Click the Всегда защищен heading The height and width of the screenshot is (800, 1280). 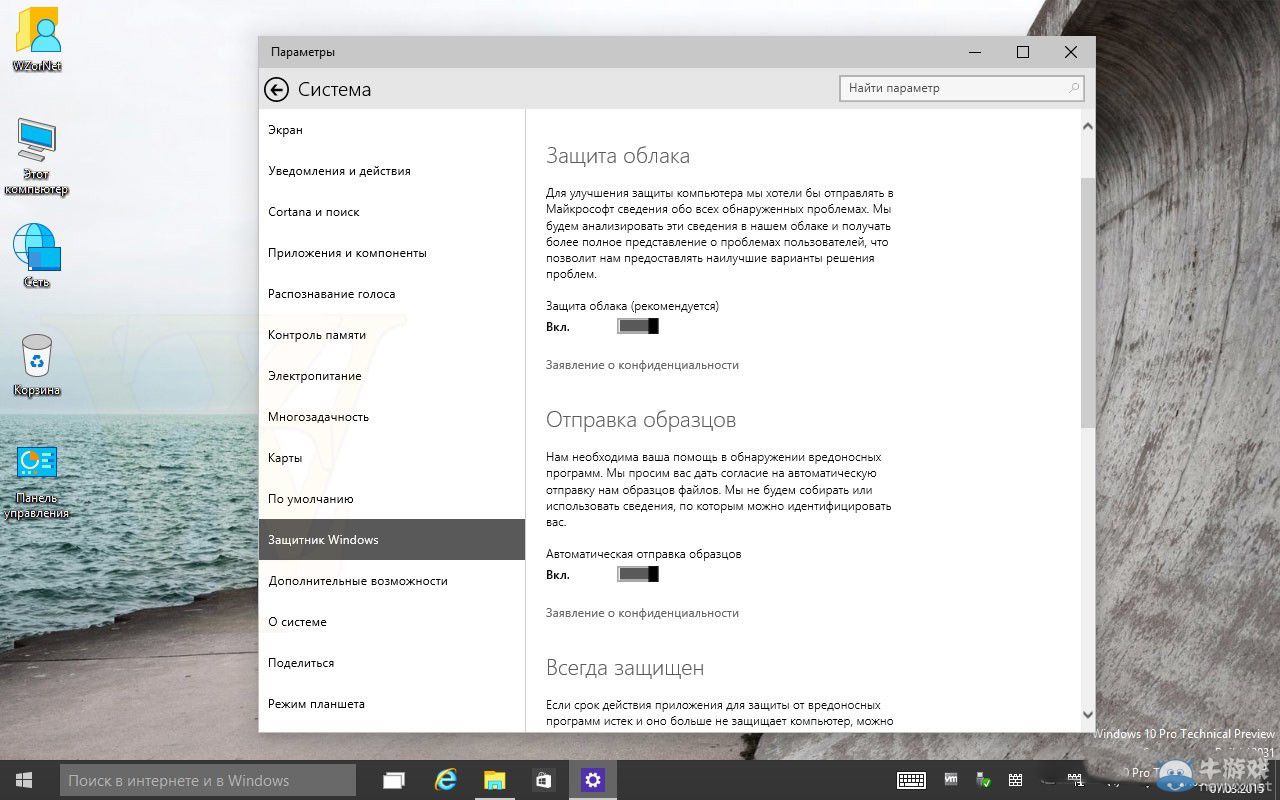625,668
